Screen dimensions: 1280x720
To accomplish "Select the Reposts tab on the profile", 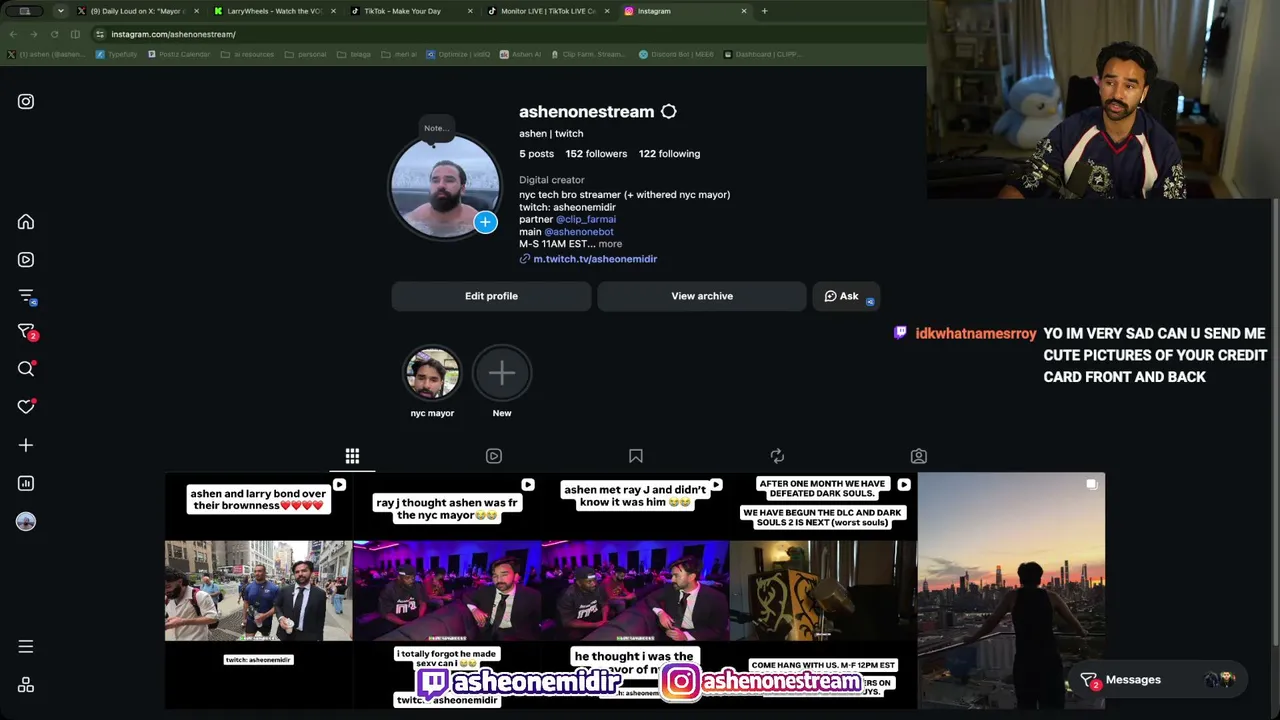I will (x=777, y=456).
